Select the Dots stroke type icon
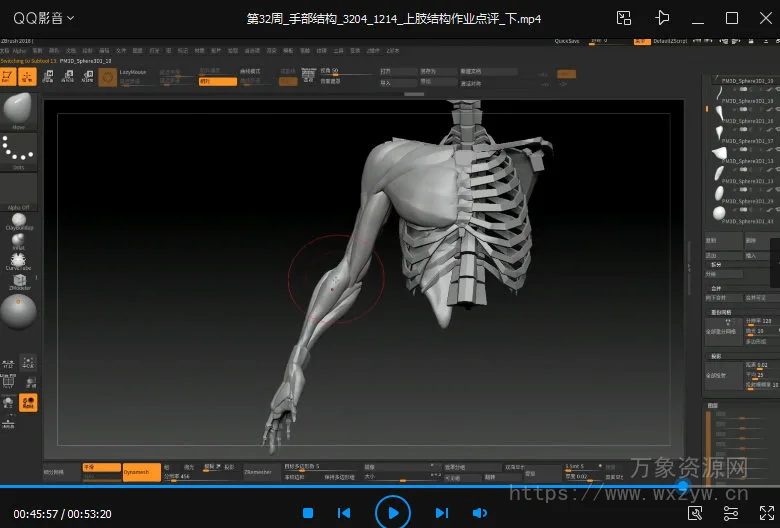Viewport: 780px width, 528px height. [x=18, y=151]
